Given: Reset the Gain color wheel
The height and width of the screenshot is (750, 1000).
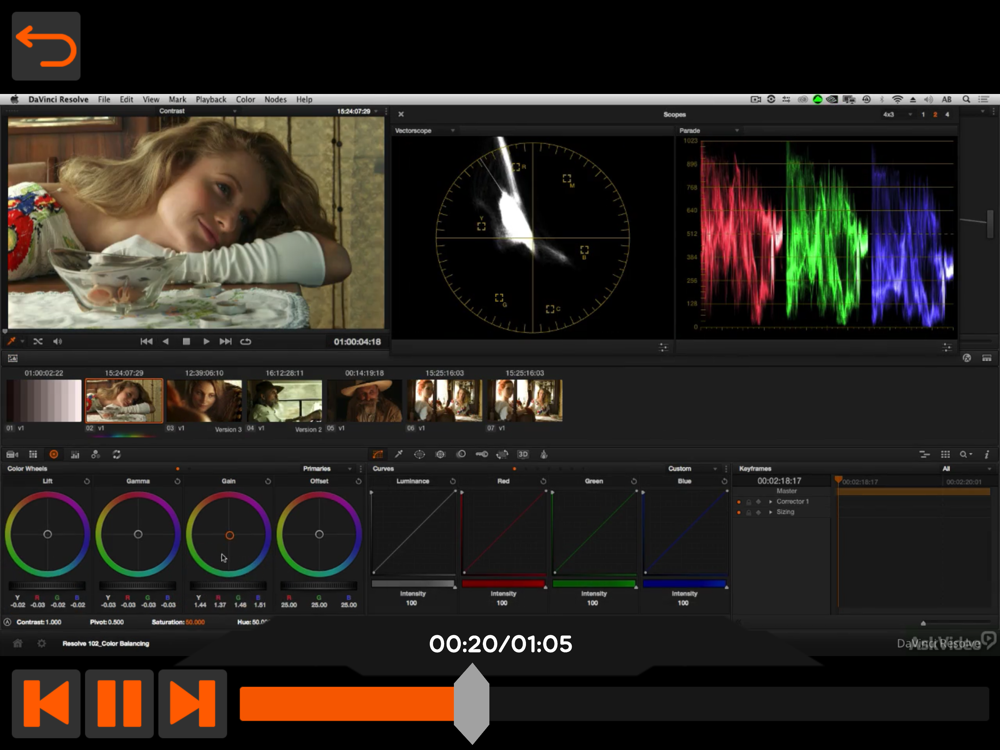Looking at the screenshot, I should 267,481.
